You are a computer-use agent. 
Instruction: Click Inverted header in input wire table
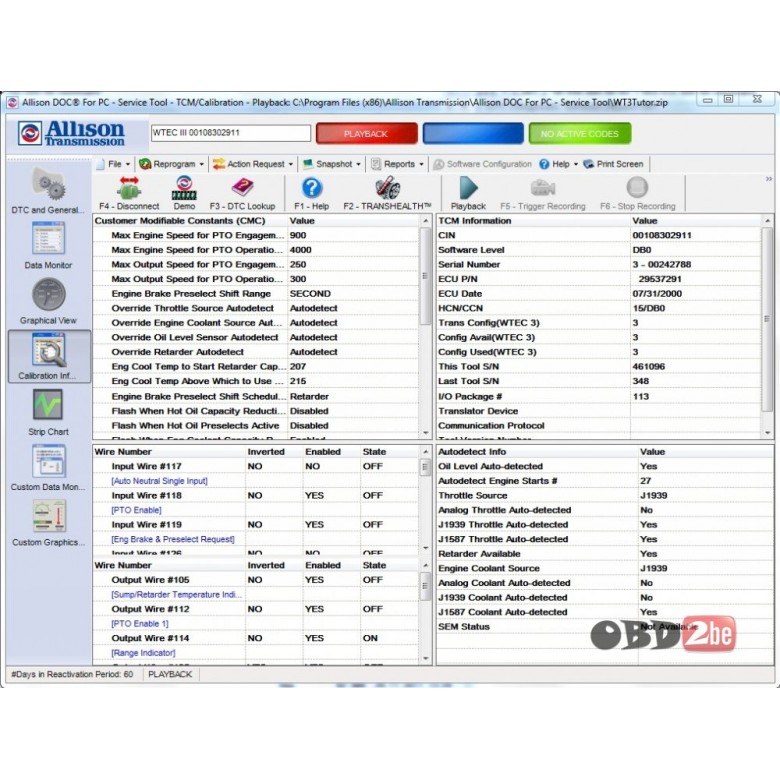point(266,452)
